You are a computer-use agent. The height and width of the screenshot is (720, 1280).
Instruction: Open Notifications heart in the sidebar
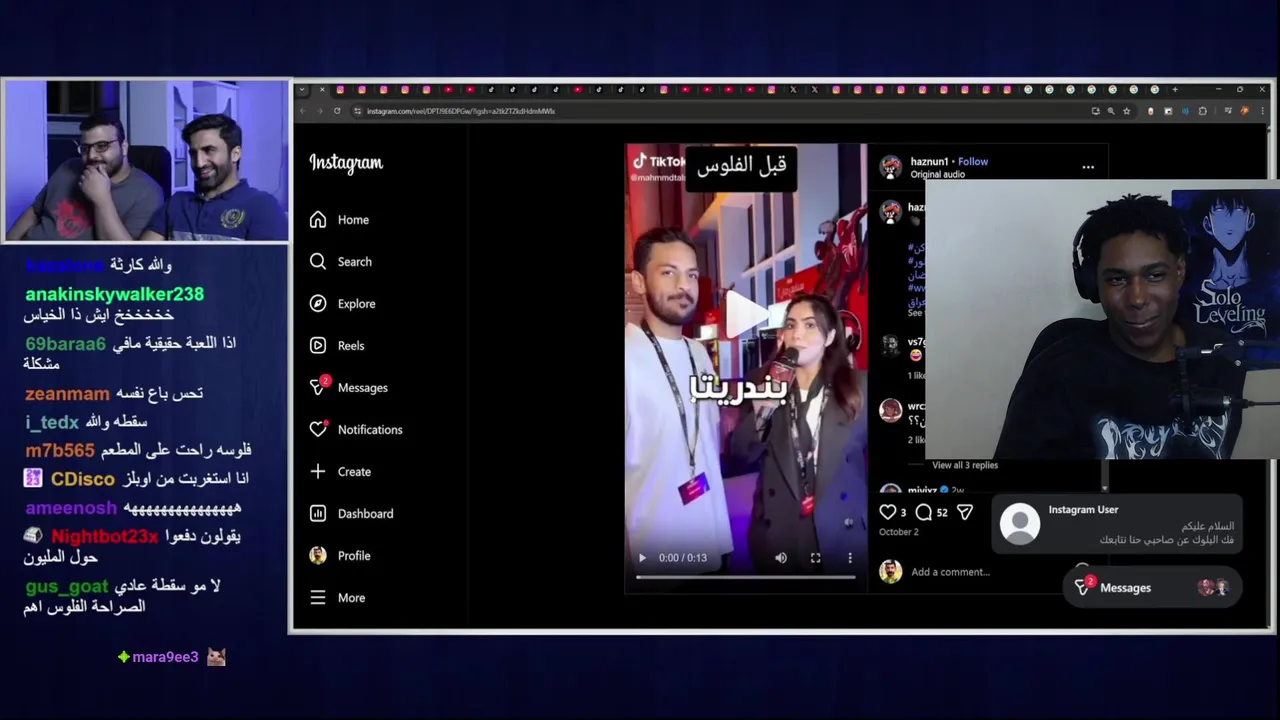coord(356,430)
